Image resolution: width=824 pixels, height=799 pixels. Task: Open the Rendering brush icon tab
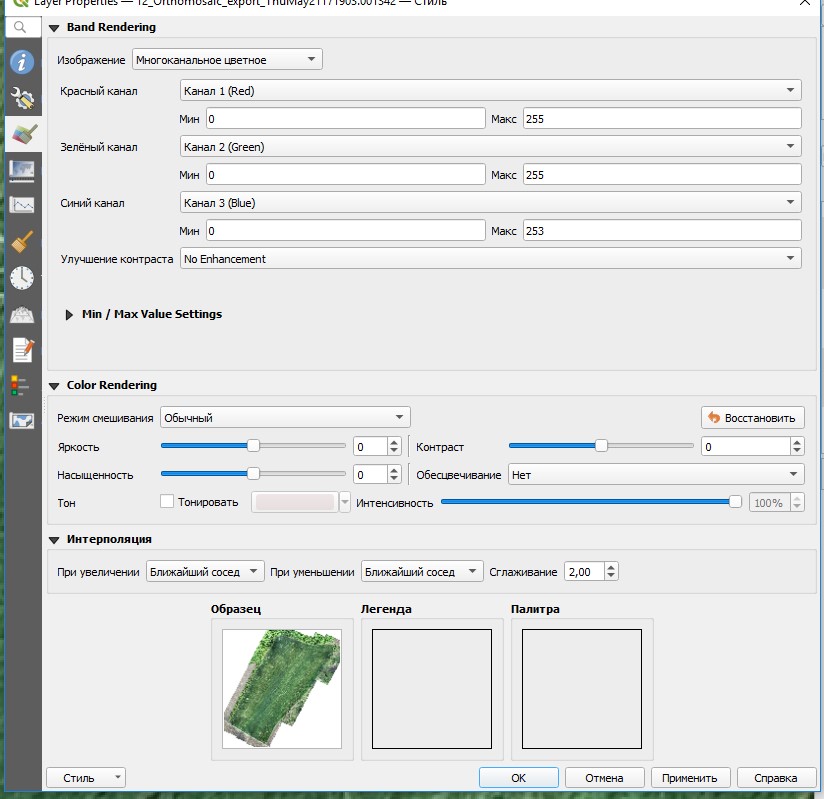tap(21, 241)
